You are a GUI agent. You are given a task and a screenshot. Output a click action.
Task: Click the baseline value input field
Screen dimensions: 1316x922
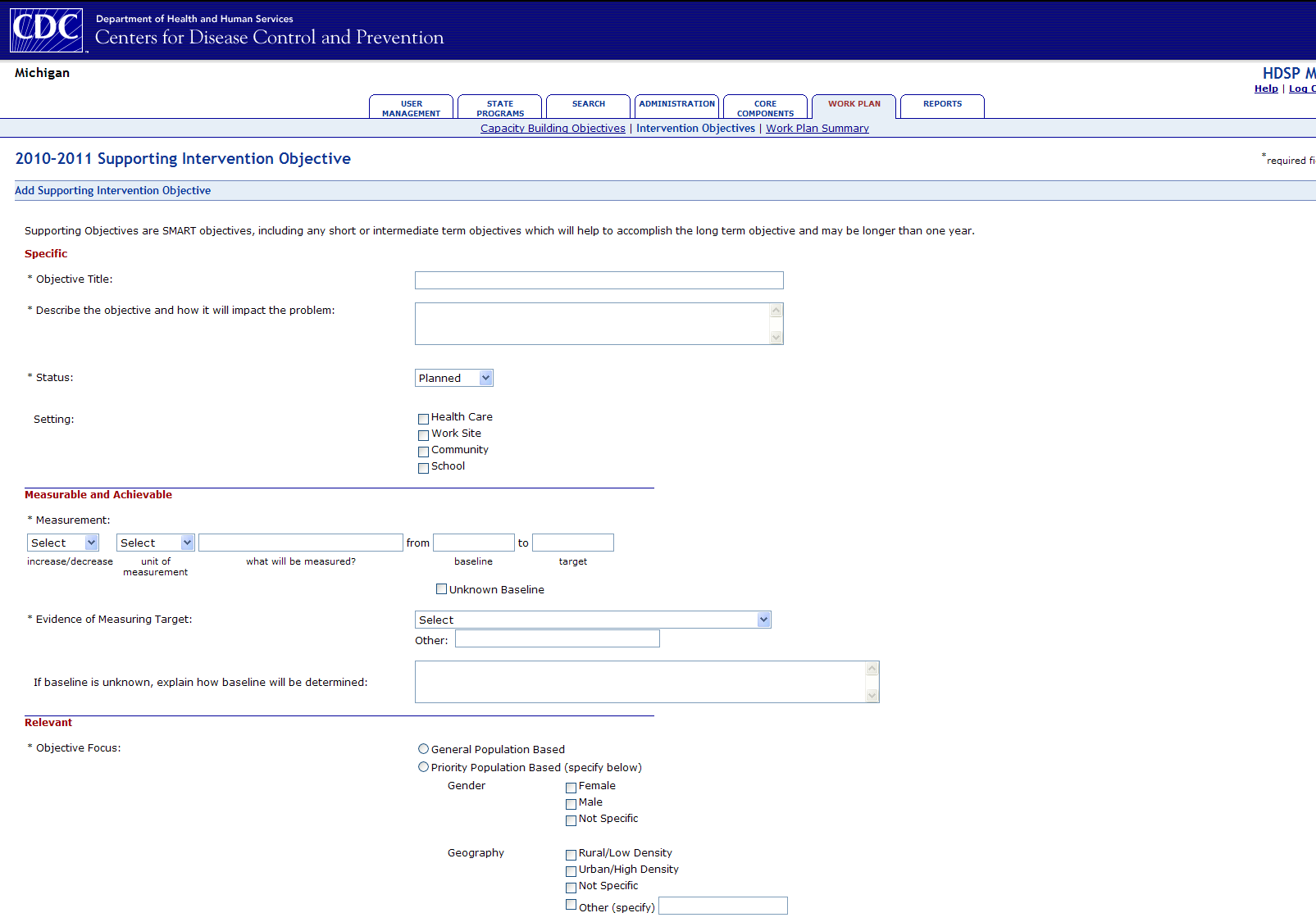point(473,543)
